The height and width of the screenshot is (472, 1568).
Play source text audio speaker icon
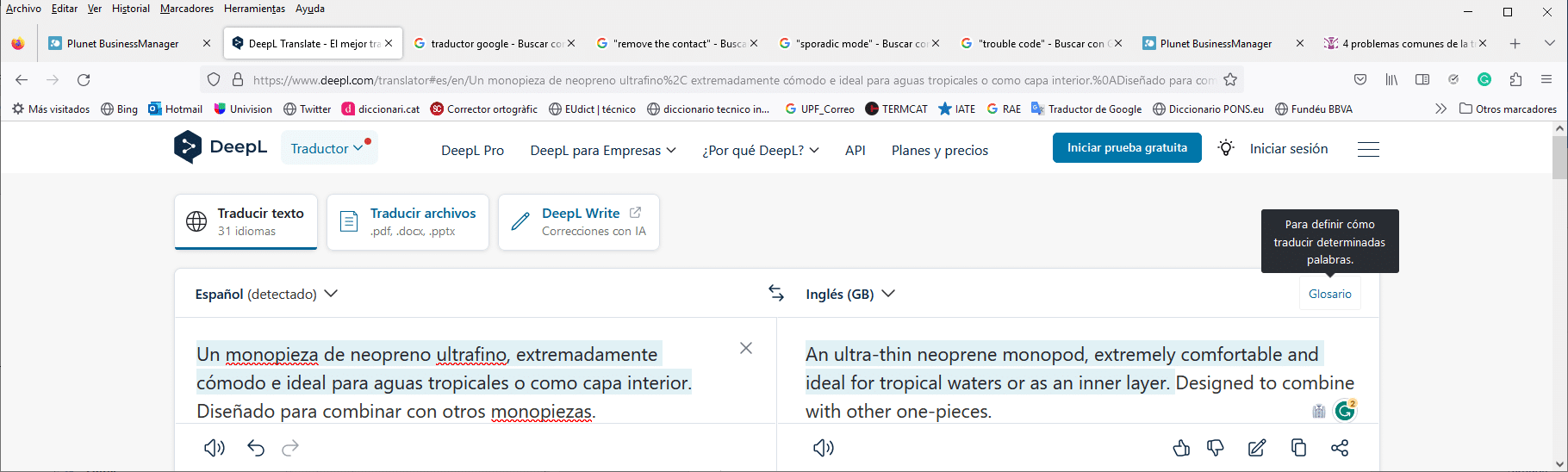pos(214,448)
